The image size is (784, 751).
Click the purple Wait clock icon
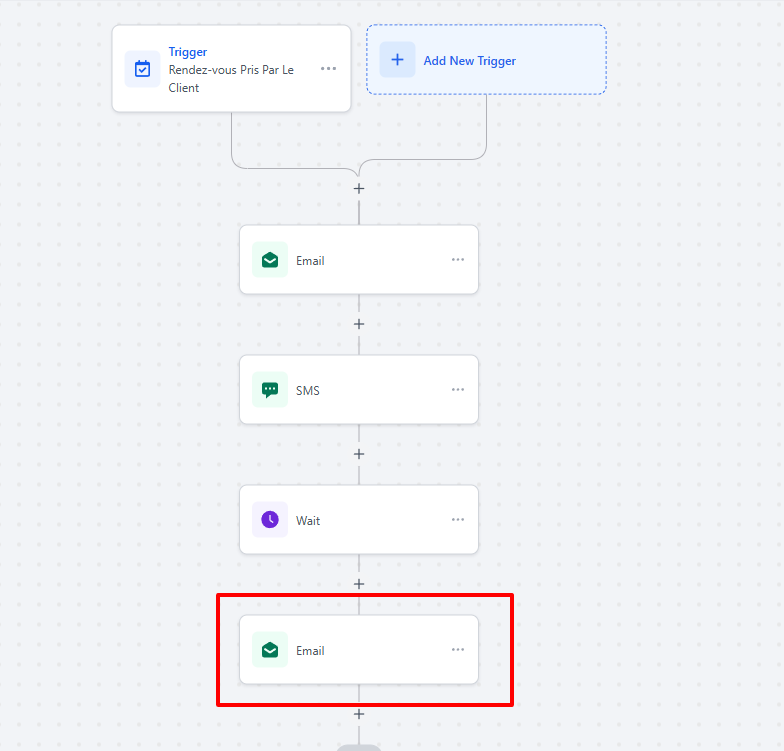pos(270,520)
